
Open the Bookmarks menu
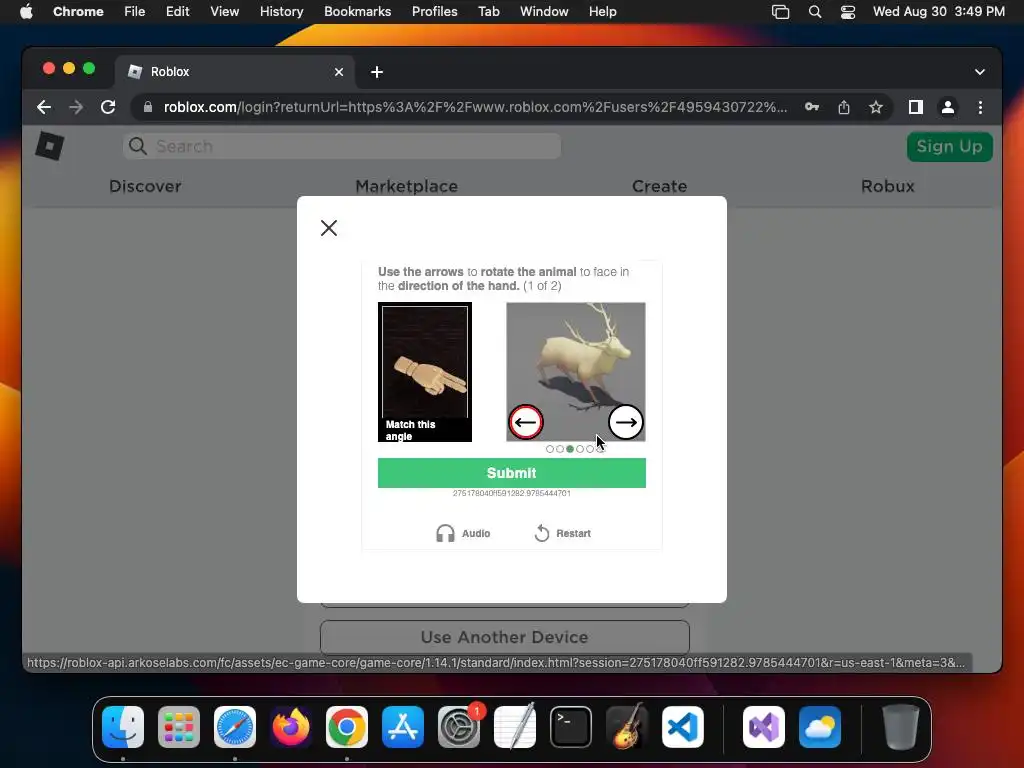[x=357, y=11]
